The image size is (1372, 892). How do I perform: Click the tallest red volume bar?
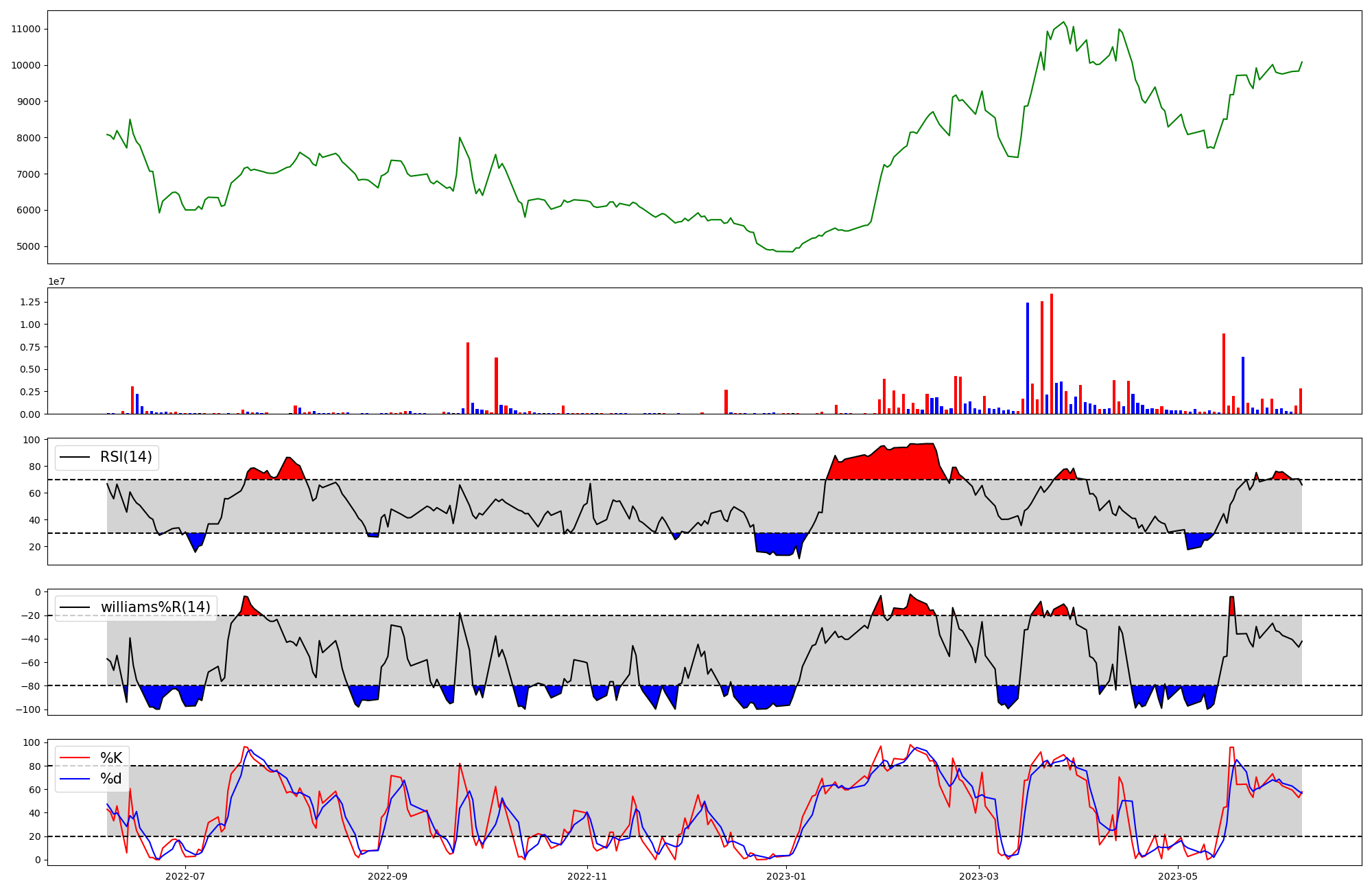click(1052, 354)
